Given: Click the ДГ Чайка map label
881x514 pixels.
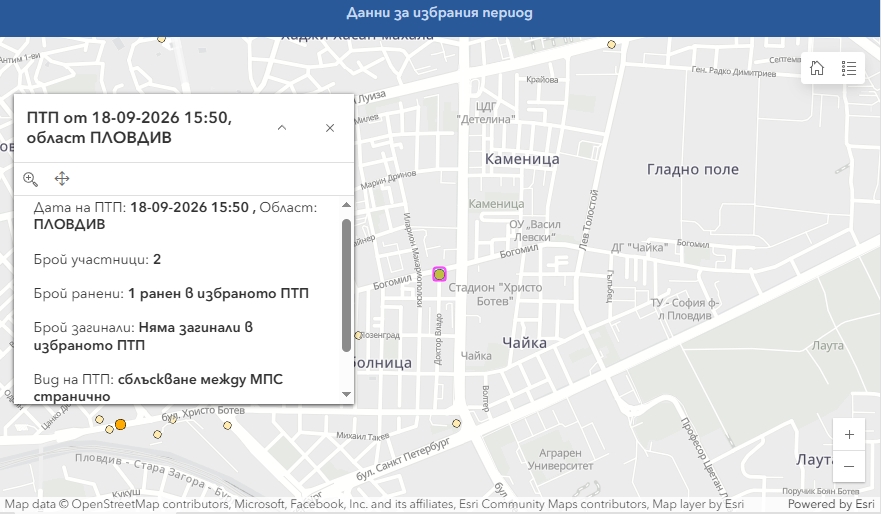Looking at the screenshot, I should (639, 247).
